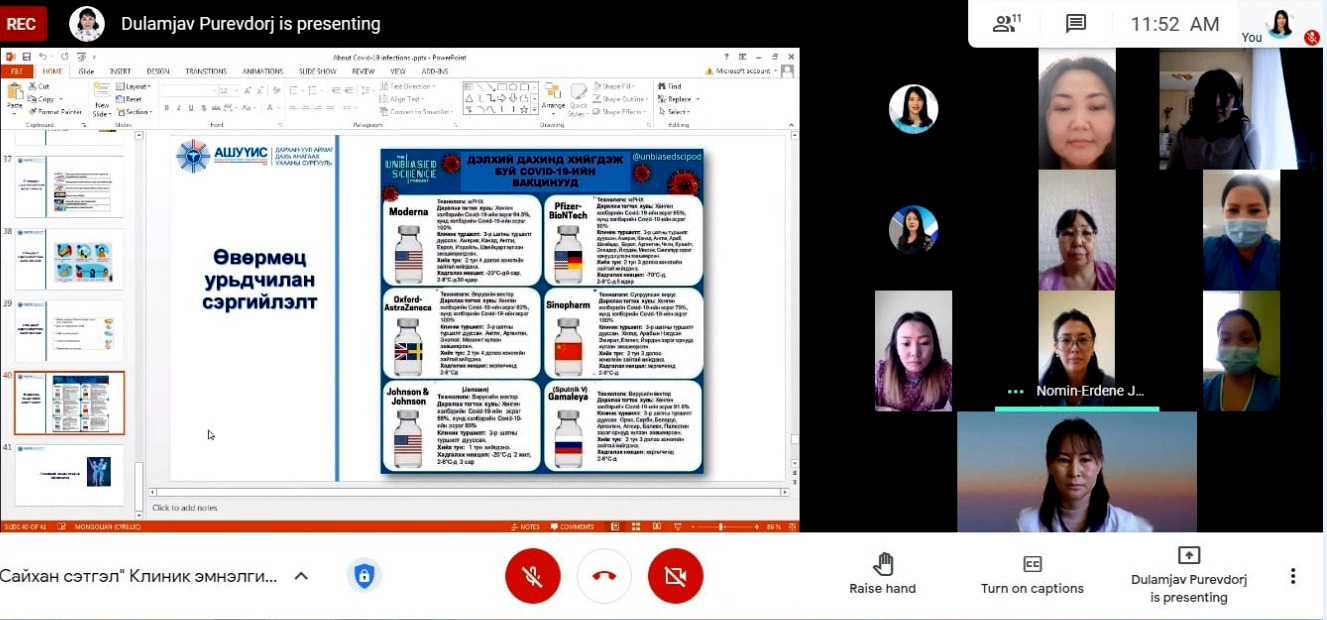Open the meeting chat panel
1327x620 pixels.
pos(1076,24)
